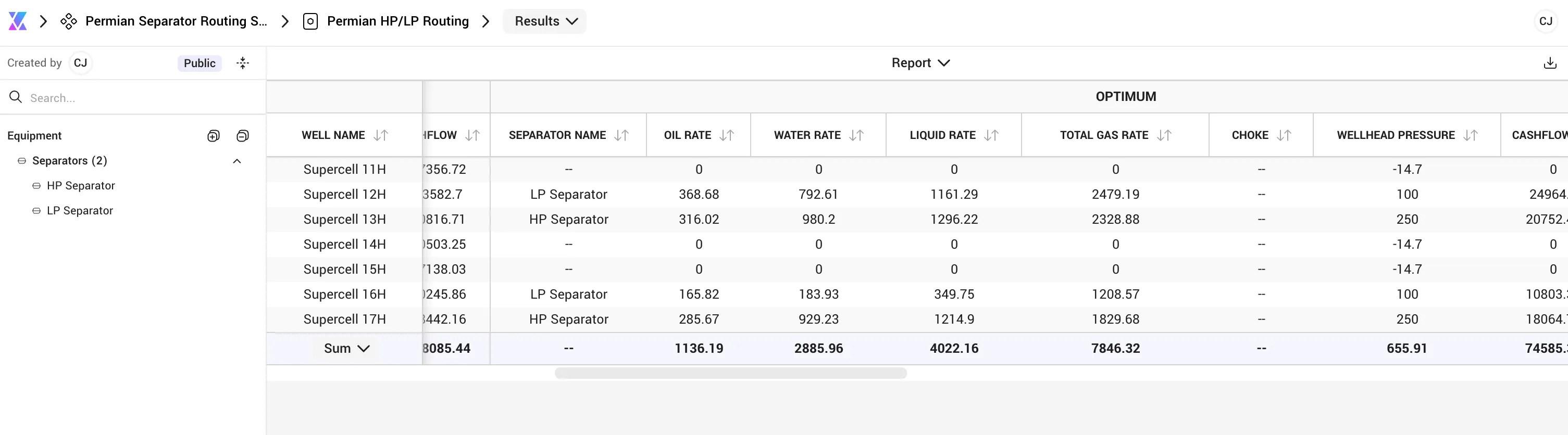Click the project icon beside Permian Separator Routing
This screenshot has width=1568, height=435.
click(69, 21)
